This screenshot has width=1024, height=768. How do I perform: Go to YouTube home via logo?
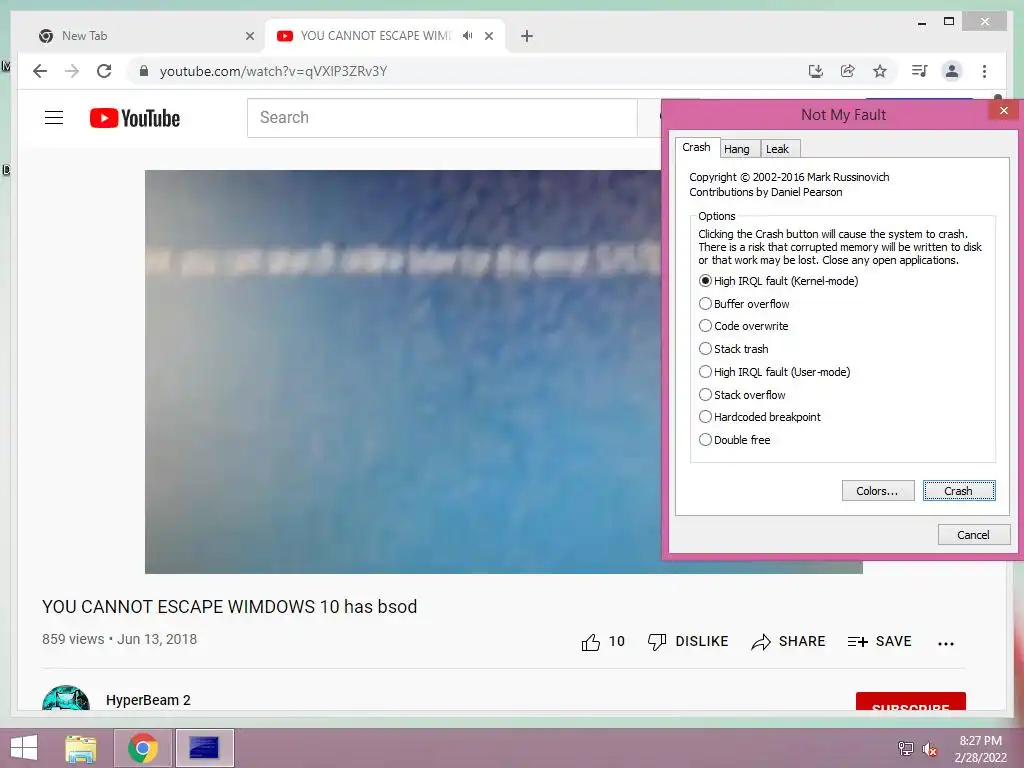coord(135,118)
